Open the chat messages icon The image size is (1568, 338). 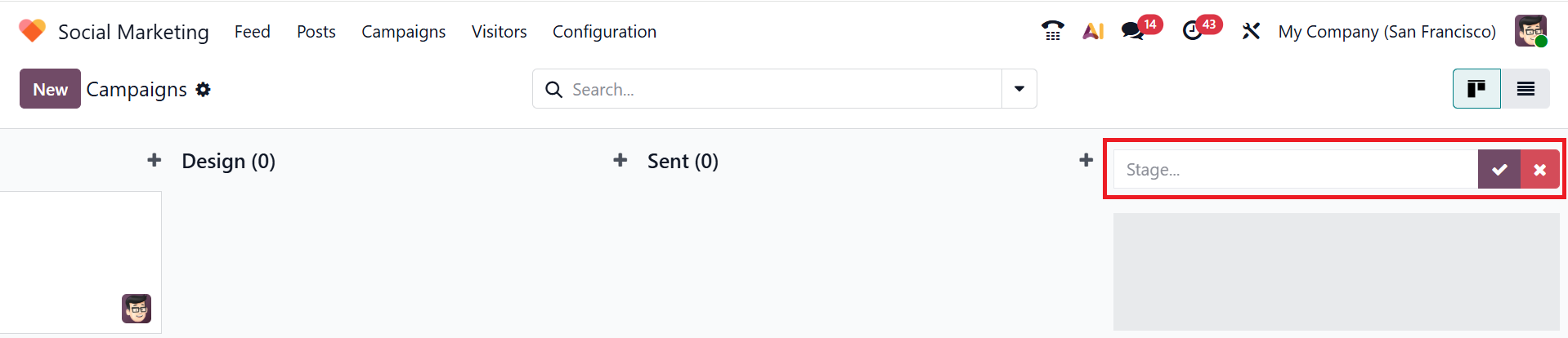click(x=1132, y=31)
